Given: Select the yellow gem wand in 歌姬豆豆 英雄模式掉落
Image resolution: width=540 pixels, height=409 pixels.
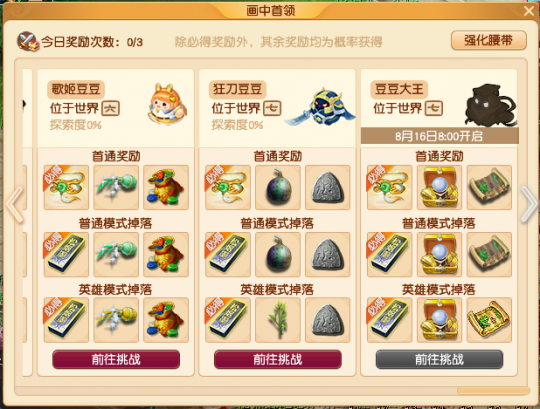Looking at the screenshot, I should pyautogui.click(x=116, y=320).
